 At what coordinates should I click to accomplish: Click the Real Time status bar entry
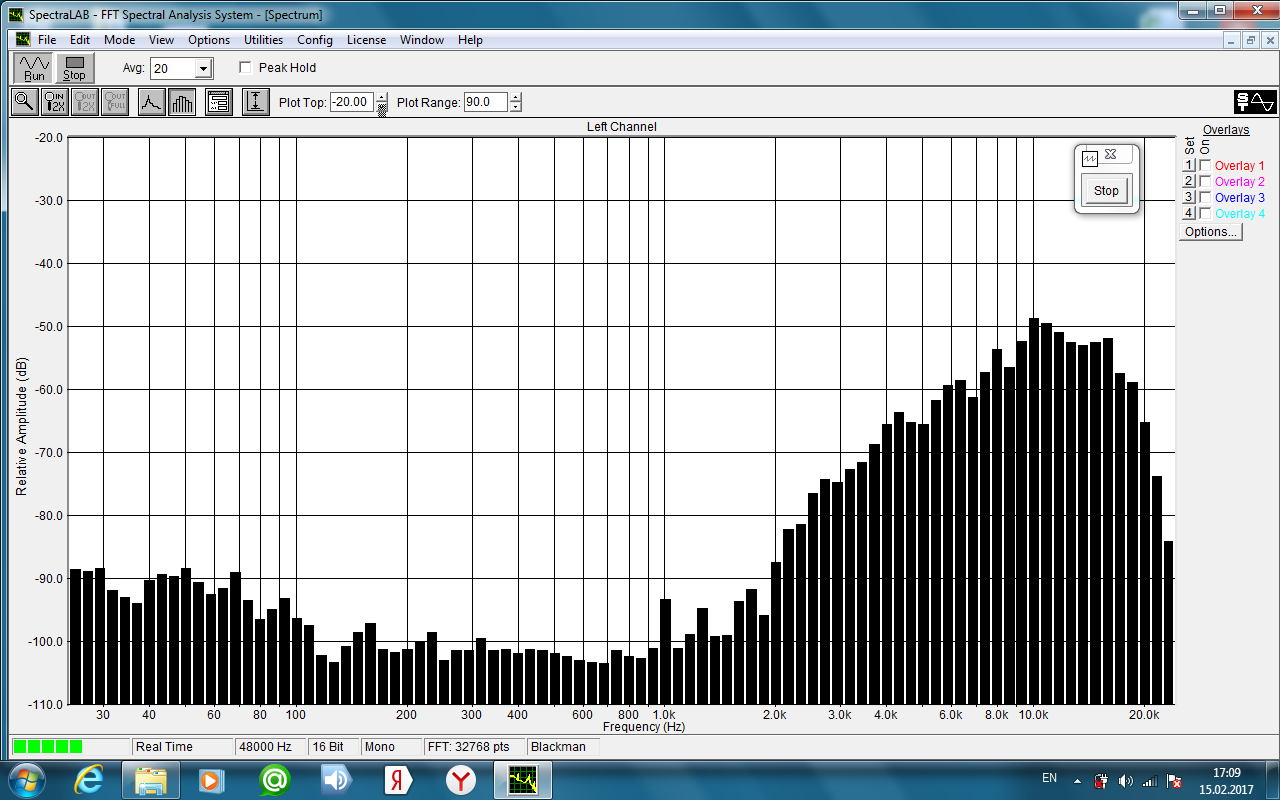click(182, 747)
